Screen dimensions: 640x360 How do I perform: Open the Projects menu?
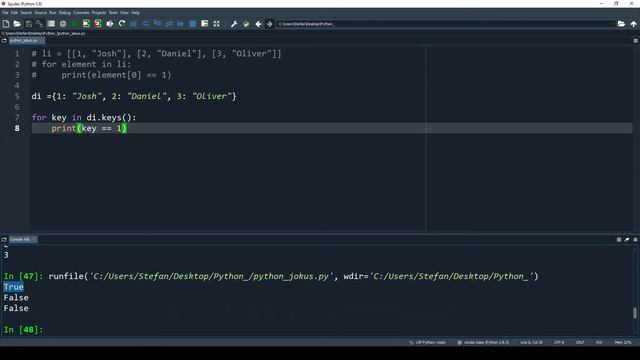tap(99, 13)
